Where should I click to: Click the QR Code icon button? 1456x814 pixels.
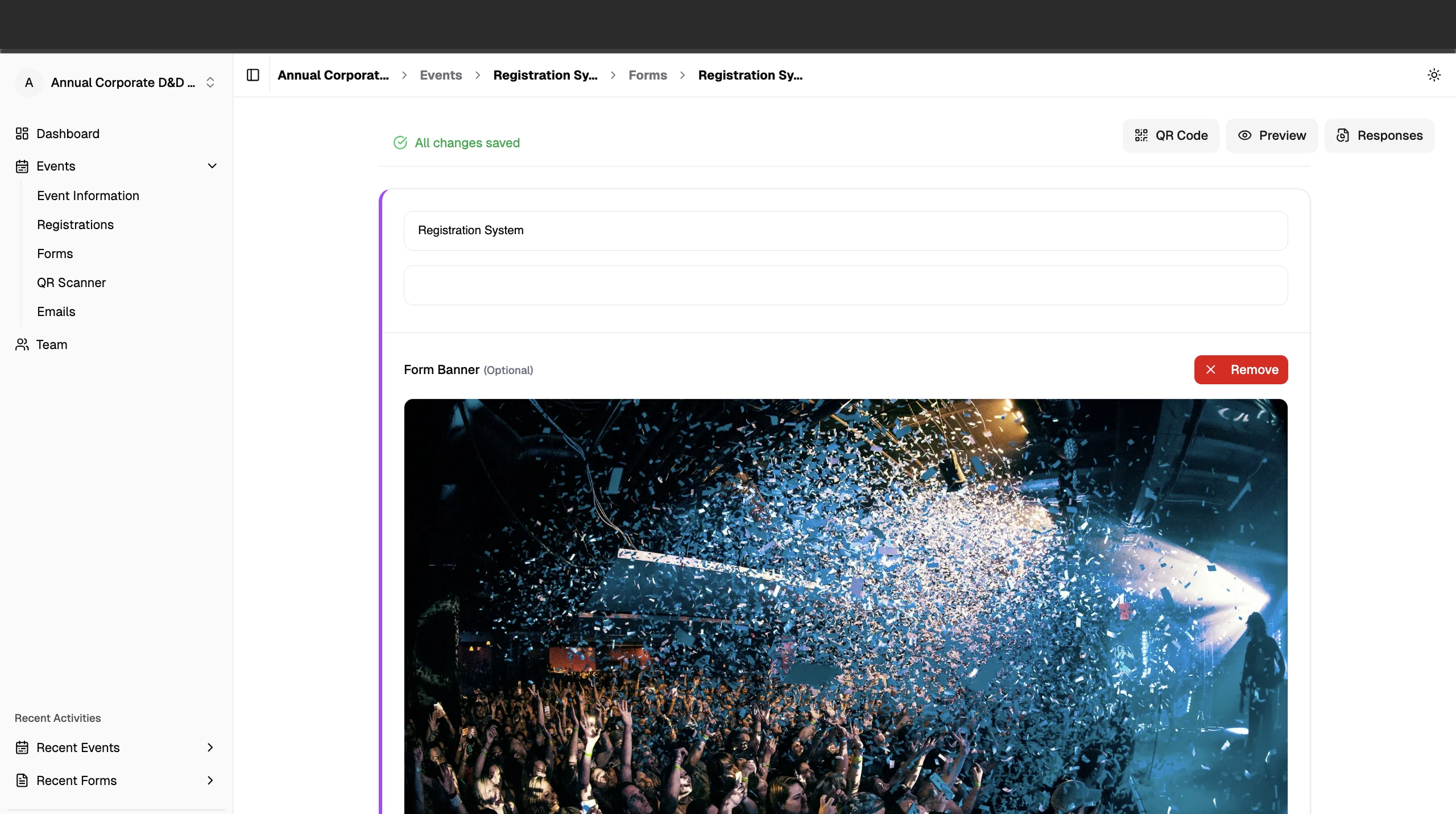pyautogui.click(x=1141, y=135)
